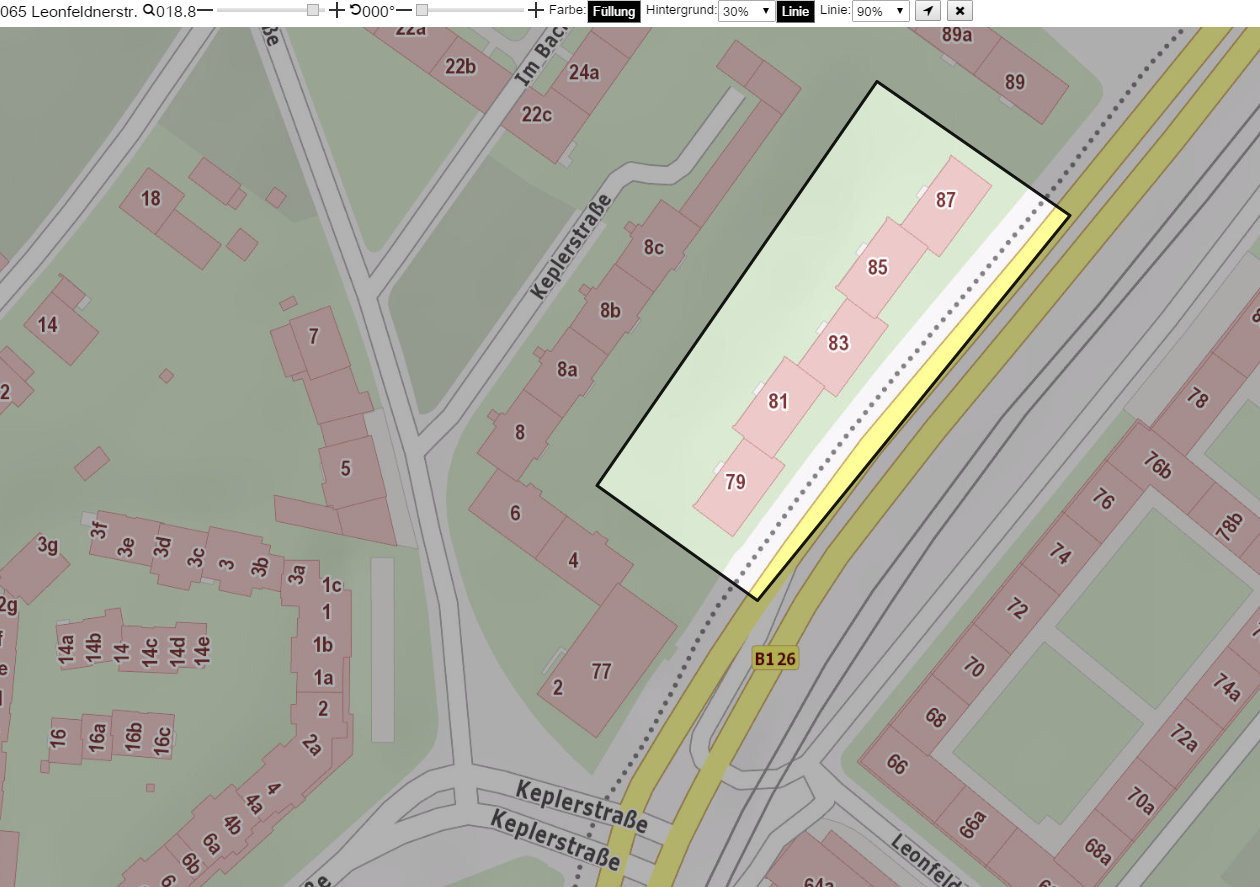
Task: Click the rotation slider handle
Action: click(422, 10)
